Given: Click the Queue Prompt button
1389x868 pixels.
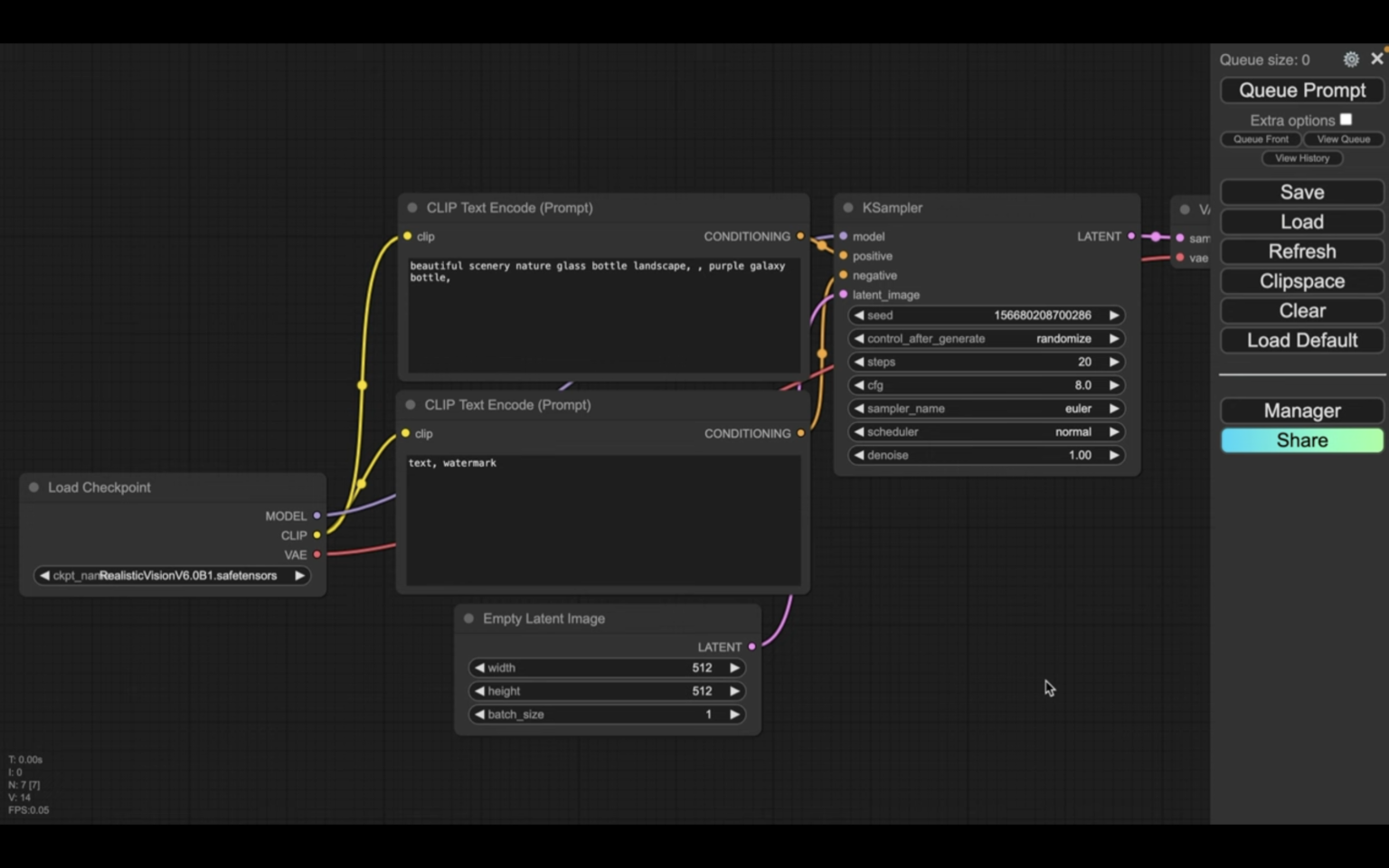Looking at the screenshot, I should pyautogui.click(x=1302, y=90).
